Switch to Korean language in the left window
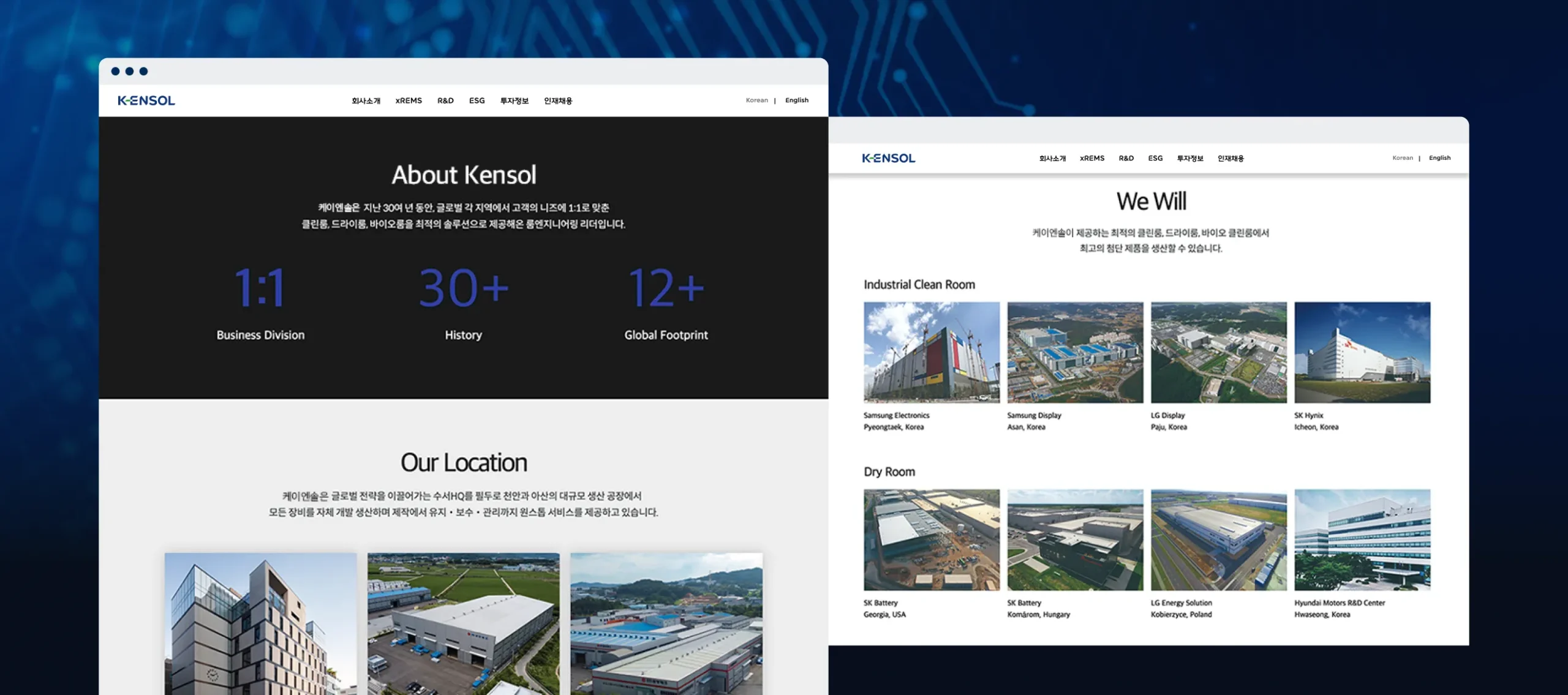Image resolution: width=1568 pixels, height=695 pixels. 756,100
